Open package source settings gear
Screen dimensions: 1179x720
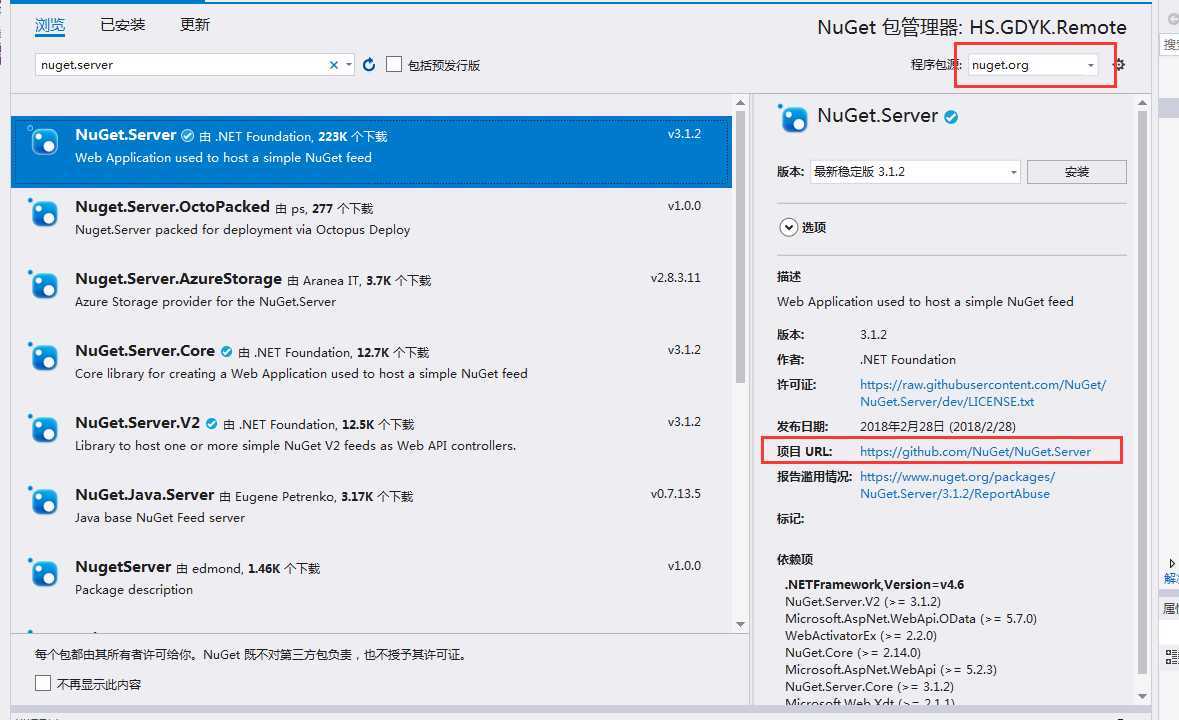tap(1119, 65)
